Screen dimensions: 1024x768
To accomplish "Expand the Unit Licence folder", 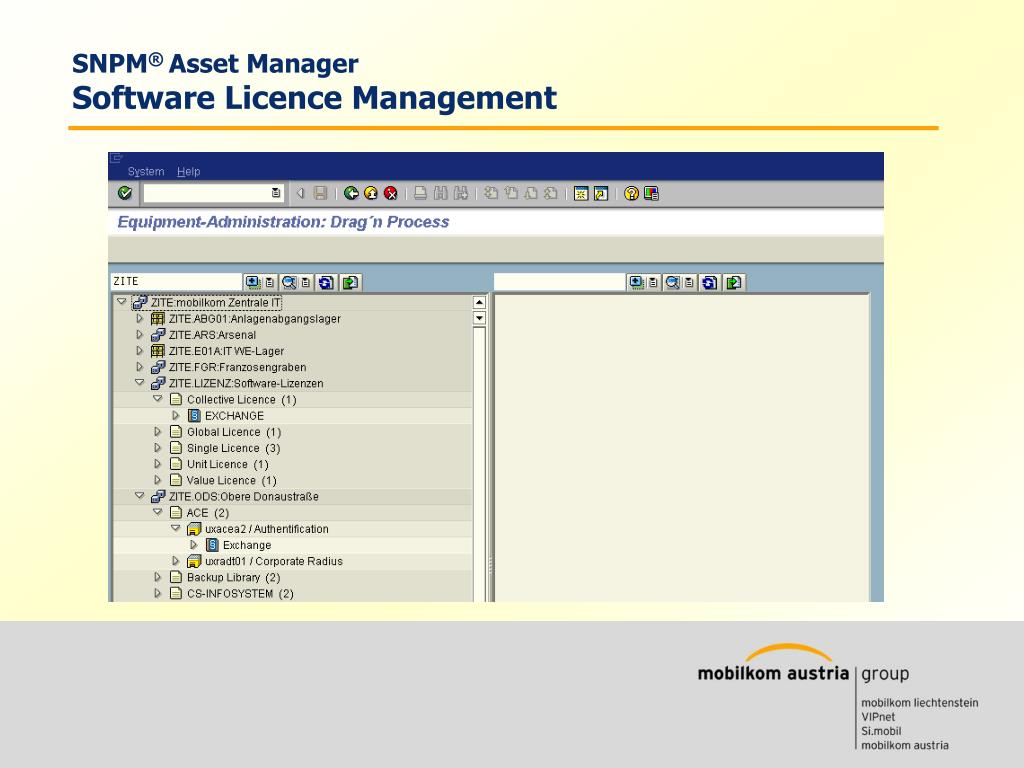I will [157, 464].
